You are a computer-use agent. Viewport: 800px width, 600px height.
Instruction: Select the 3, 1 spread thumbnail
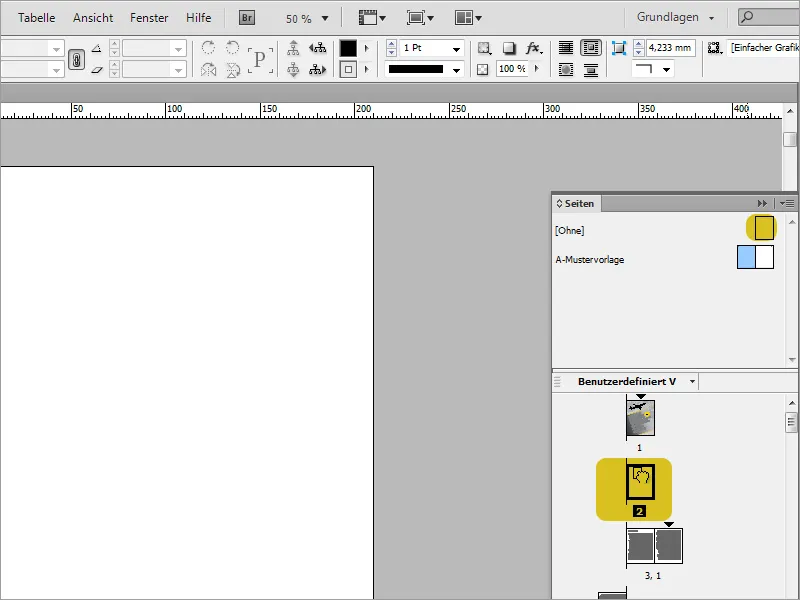click(x=655, y=546)
